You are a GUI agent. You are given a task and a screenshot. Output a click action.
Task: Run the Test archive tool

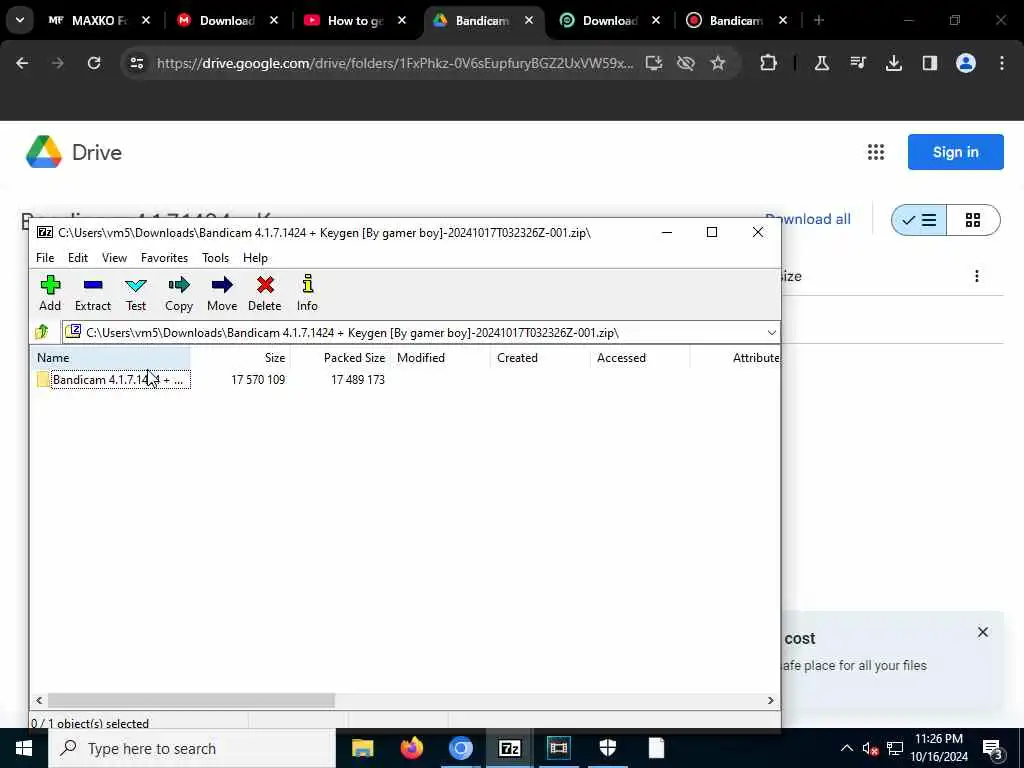[x=136, y=293]
